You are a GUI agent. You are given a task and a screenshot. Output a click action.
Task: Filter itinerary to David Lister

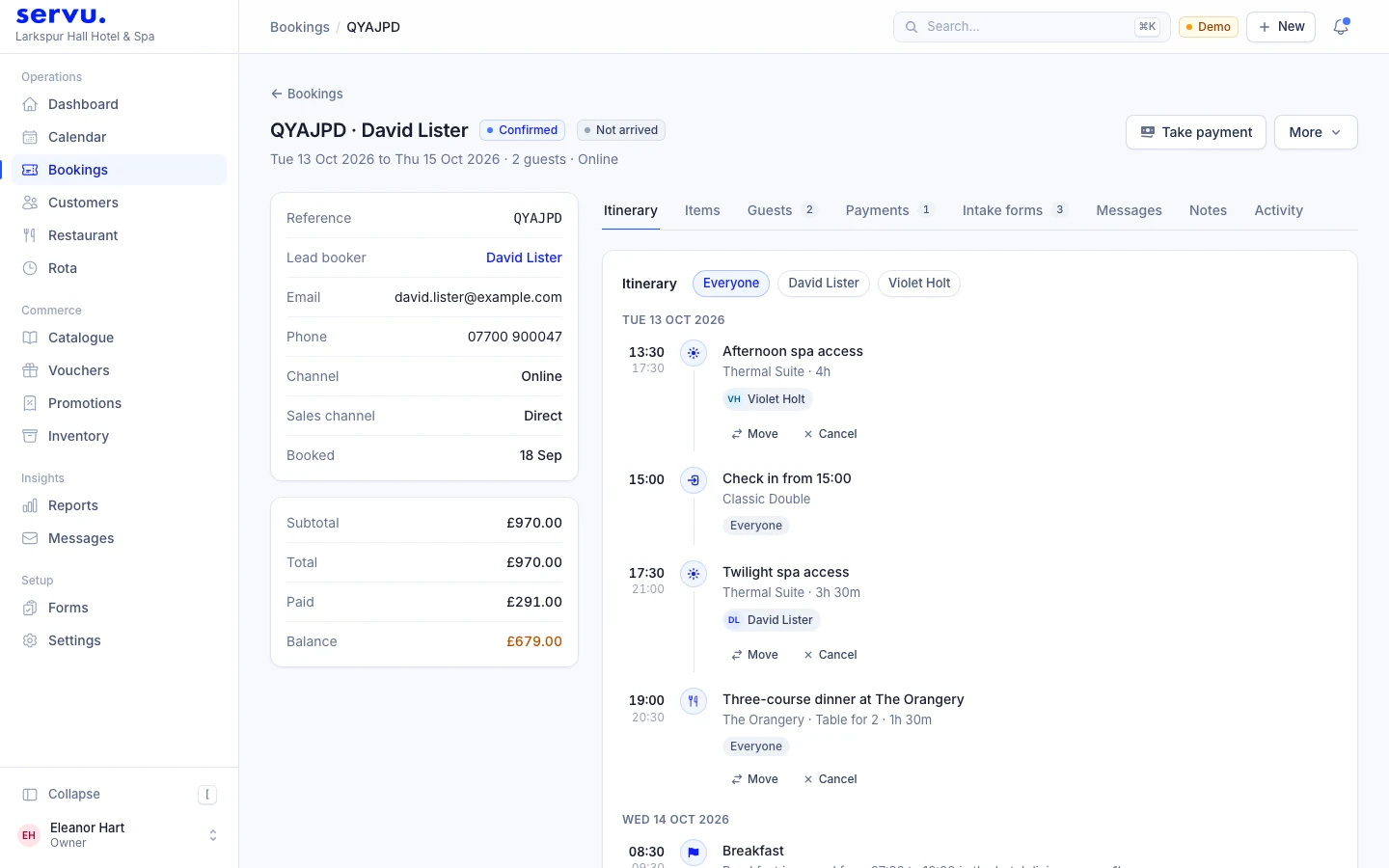click(824, 283)
